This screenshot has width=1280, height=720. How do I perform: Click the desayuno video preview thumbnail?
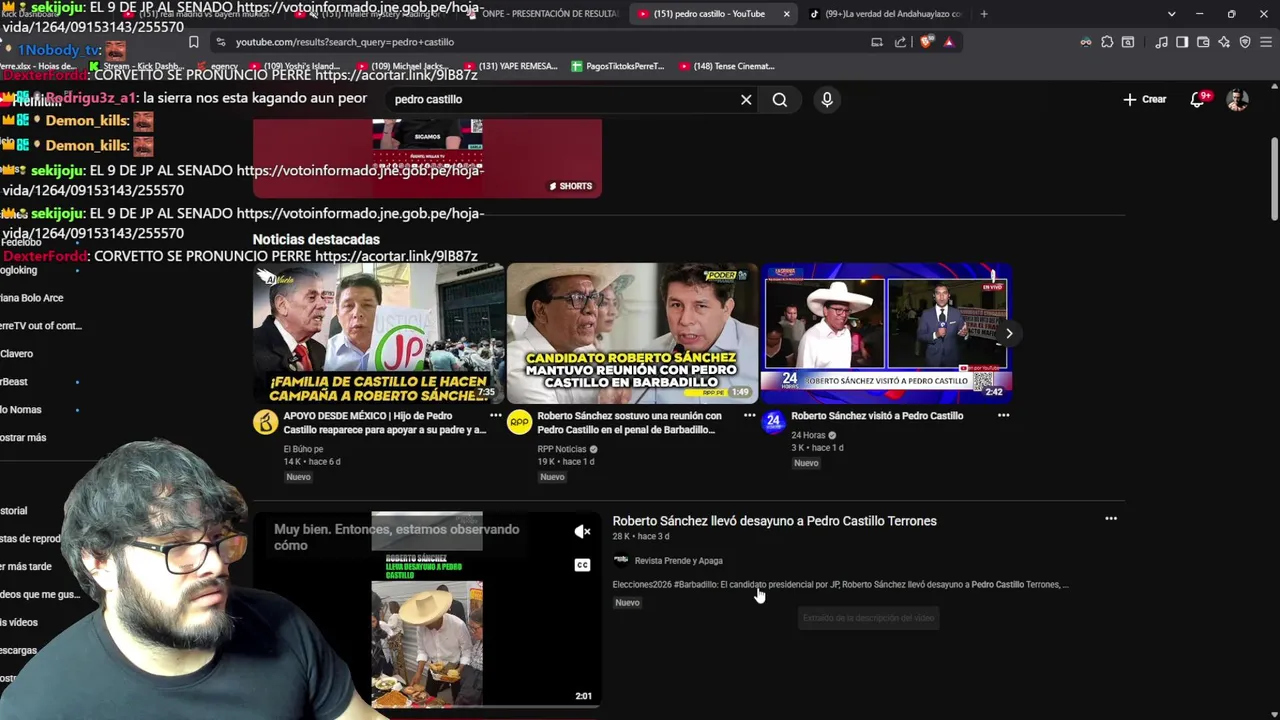427,610
